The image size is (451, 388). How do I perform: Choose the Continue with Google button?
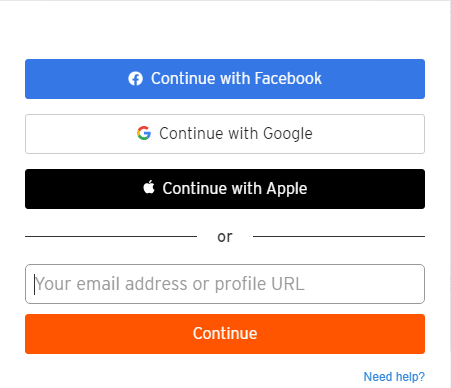(225, 134)
